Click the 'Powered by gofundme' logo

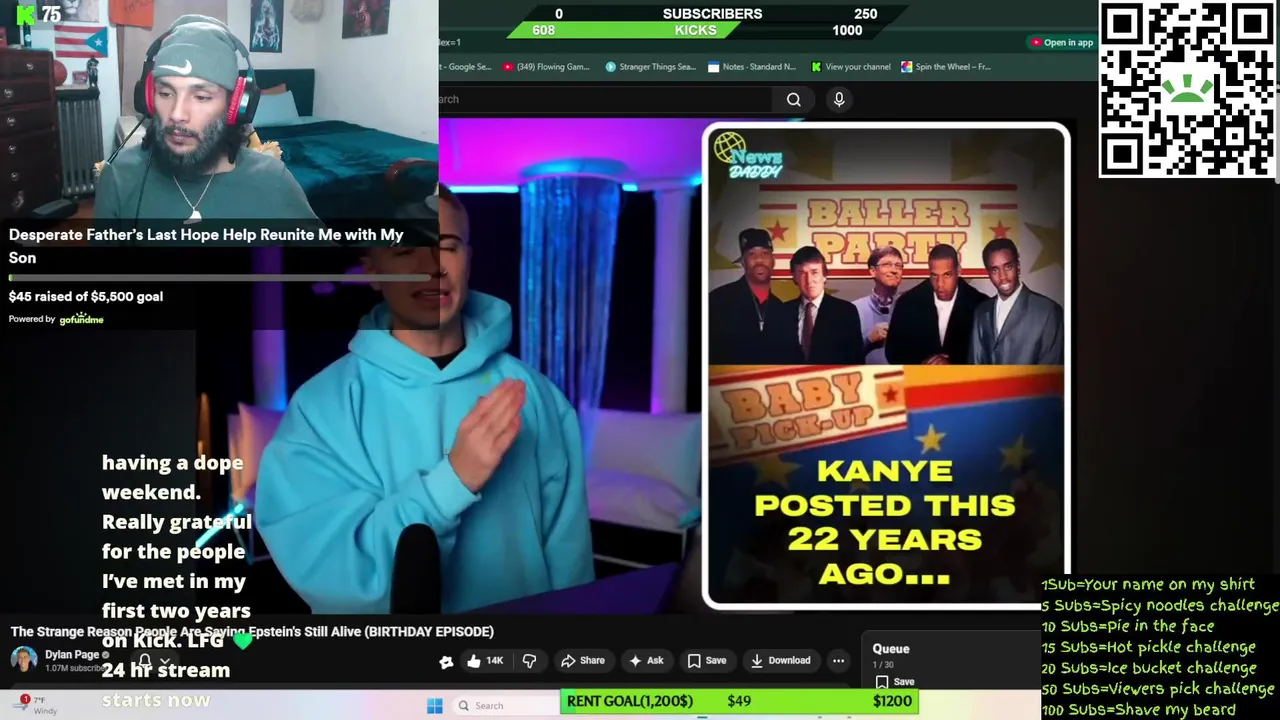point(56,319)
